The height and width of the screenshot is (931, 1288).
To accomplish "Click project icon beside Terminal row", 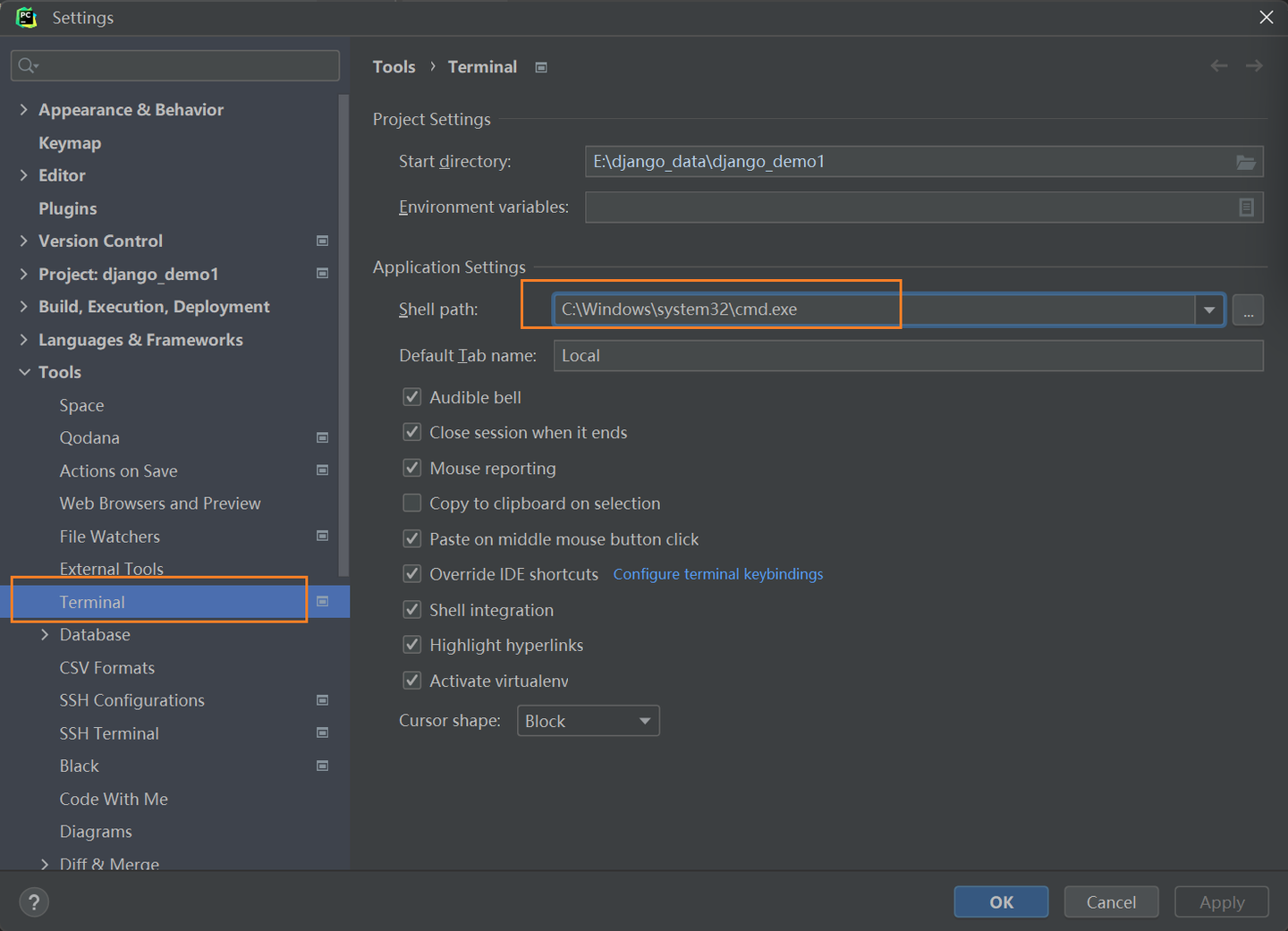I will pyautogui.click(x=323, y=602).
